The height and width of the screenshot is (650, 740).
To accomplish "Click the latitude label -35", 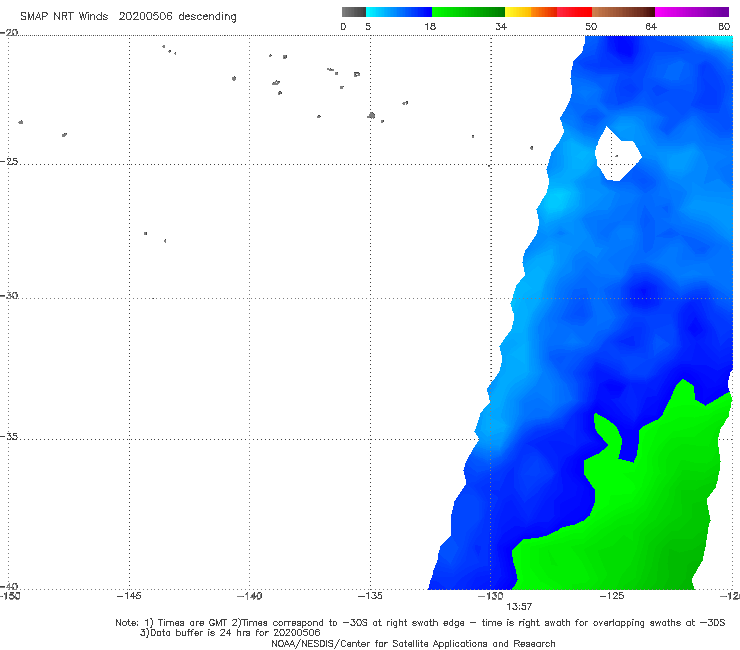I will click(9, 437).
